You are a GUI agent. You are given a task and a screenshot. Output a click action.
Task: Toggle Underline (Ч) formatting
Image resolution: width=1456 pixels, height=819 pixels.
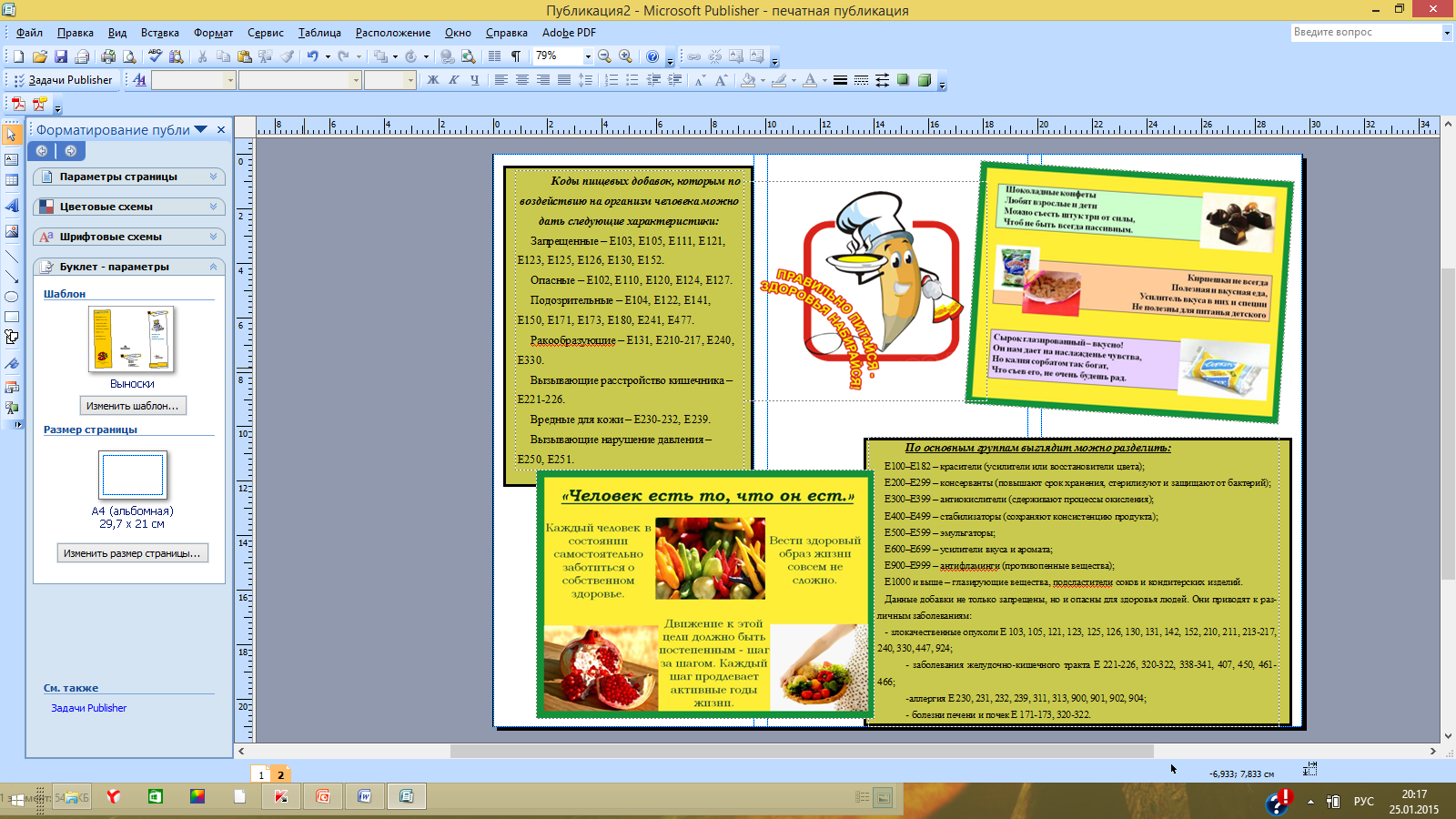[x=474, y=80]
